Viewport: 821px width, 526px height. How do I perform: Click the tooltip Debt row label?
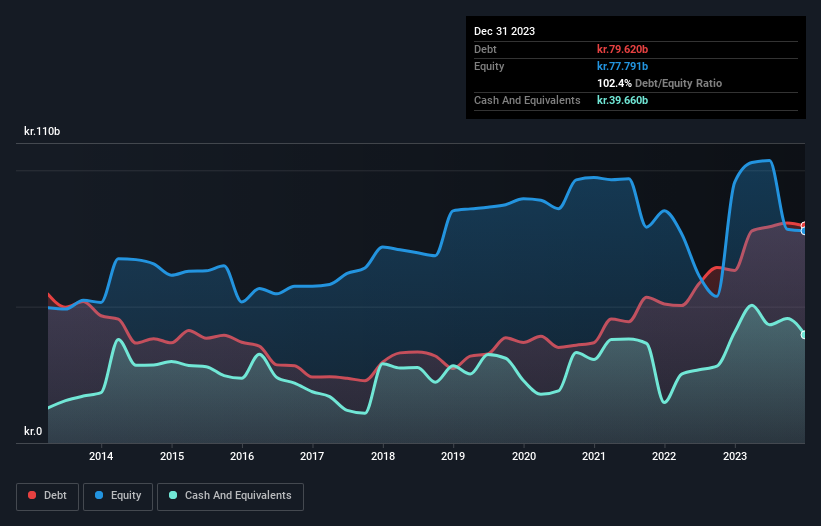(485, 49)
